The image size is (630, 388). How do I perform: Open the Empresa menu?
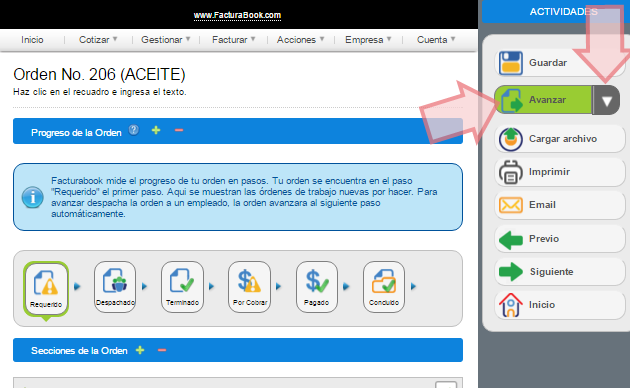tap(368, 40)
